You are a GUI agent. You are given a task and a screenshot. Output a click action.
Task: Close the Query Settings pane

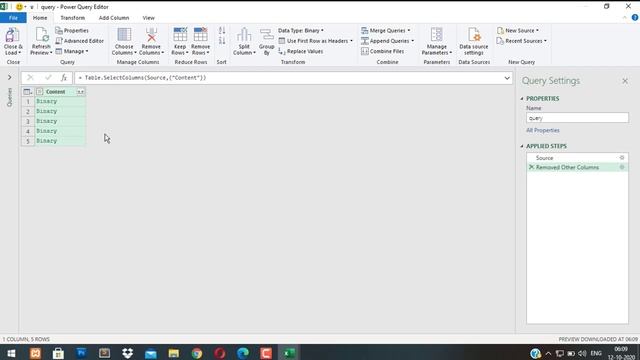tap(625, 81)
